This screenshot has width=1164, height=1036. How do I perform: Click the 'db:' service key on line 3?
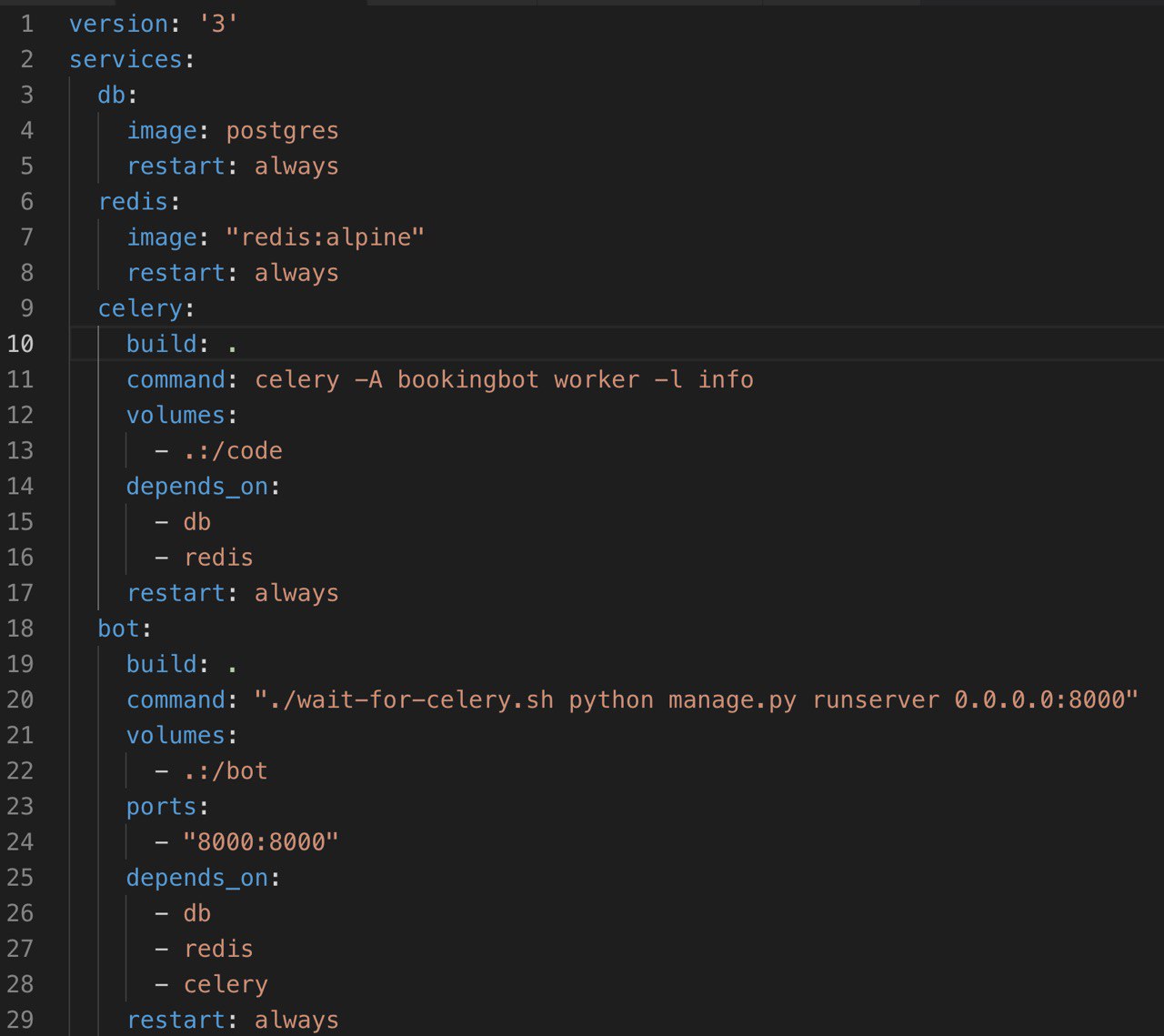click(118, 95)
